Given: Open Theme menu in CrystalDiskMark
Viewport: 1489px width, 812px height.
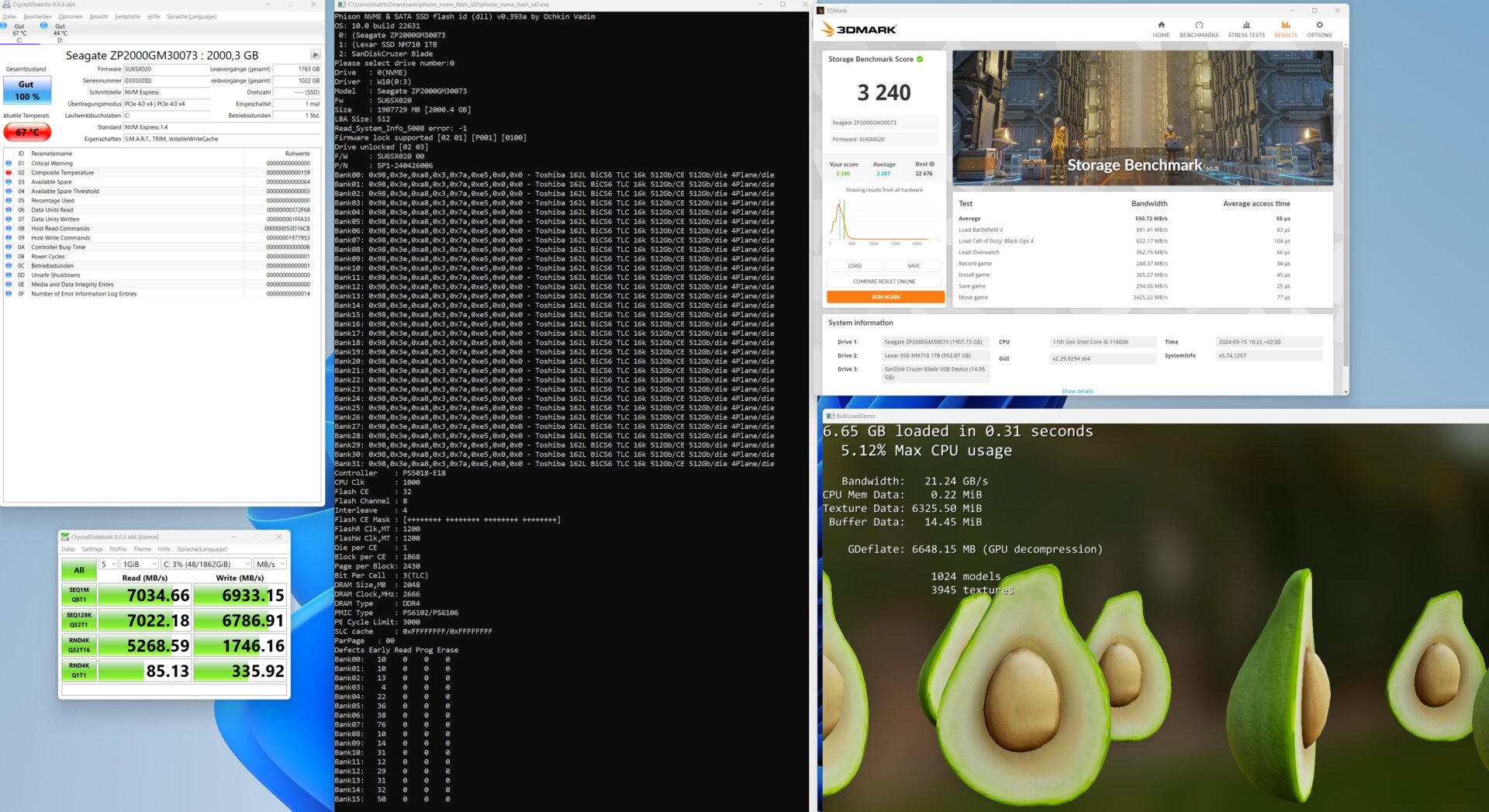Looking at the screenshot, I should point(142,549).
